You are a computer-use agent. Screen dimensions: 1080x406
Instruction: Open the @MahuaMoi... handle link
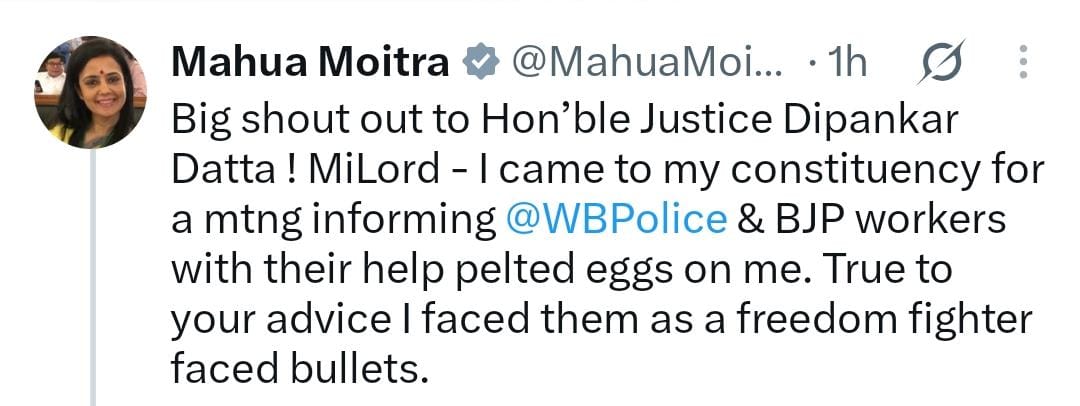(x=646, y=63)
